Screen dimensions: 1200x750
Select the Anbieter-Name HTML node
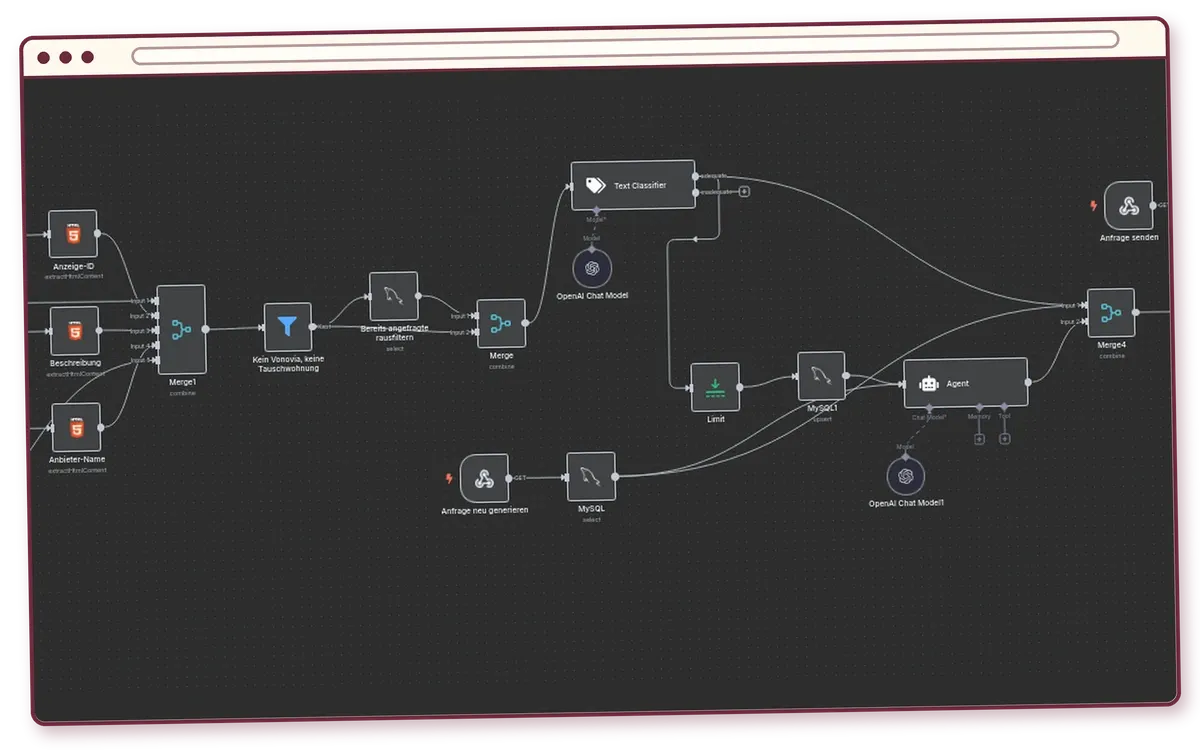[x=76, y=428]
